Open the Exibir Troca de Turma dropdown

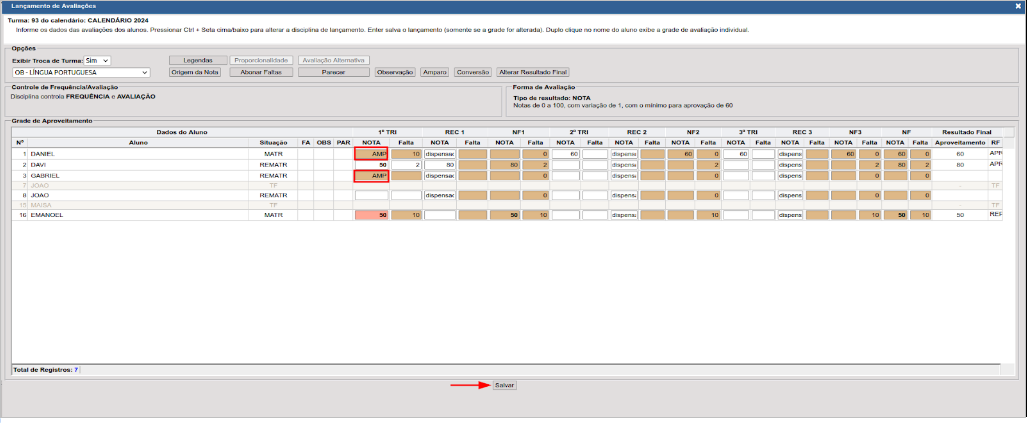point(97,60)
